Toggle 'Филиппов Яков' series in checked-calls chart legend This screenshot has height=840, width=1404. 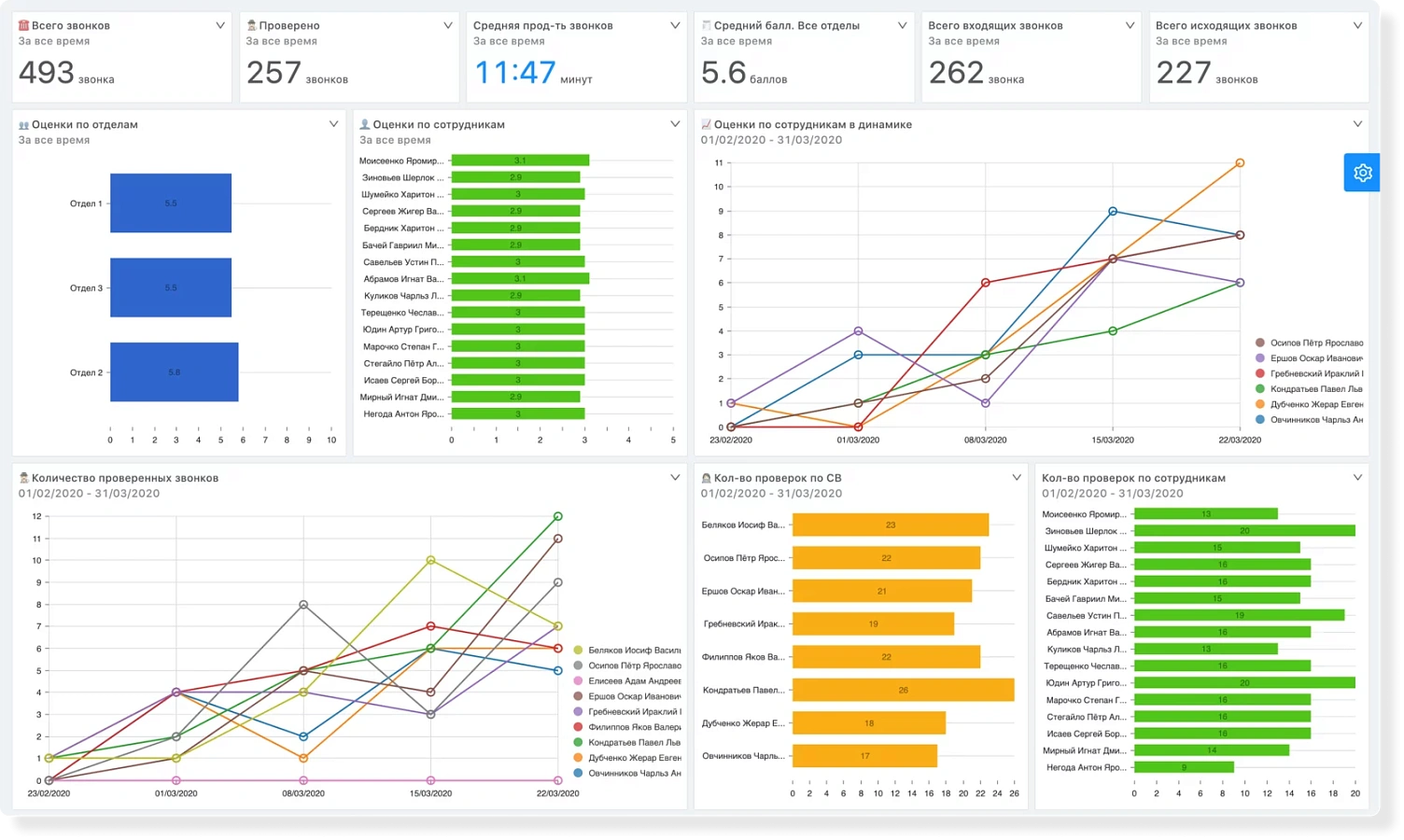pos(627,727)
